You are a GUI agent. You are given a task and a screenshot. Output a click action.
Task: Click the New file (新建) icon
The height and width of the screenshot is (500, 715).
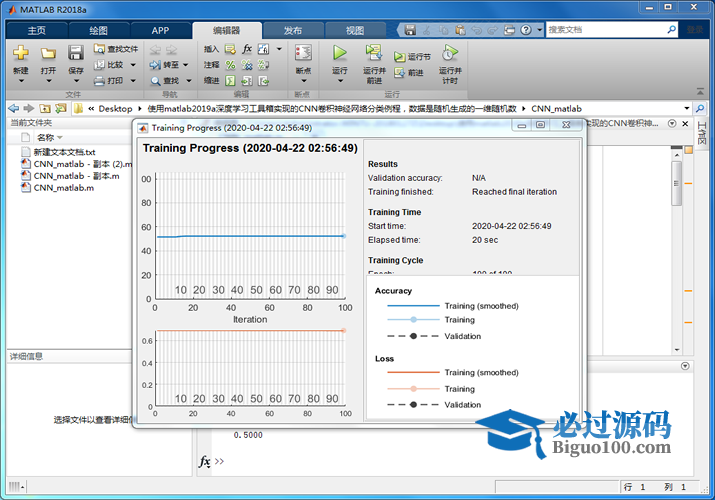tap(20, 55)
